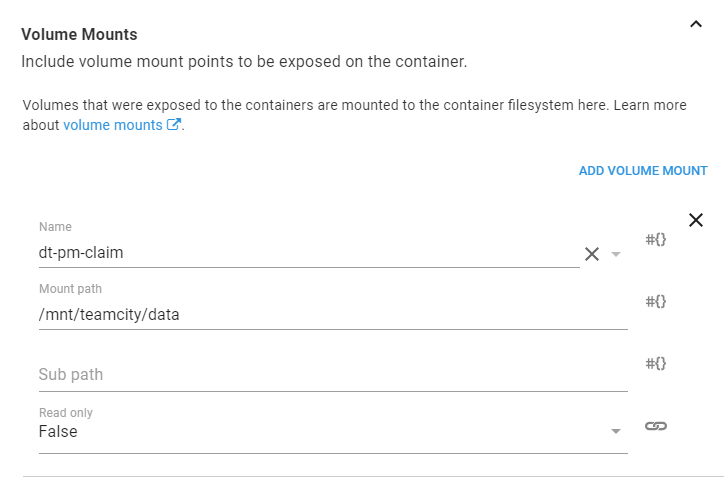Image resolution: width=727 pixels, height=480 pixels.
Task: Click the dt-pm-claim text in Name field
Action: (x=81, y=253)
